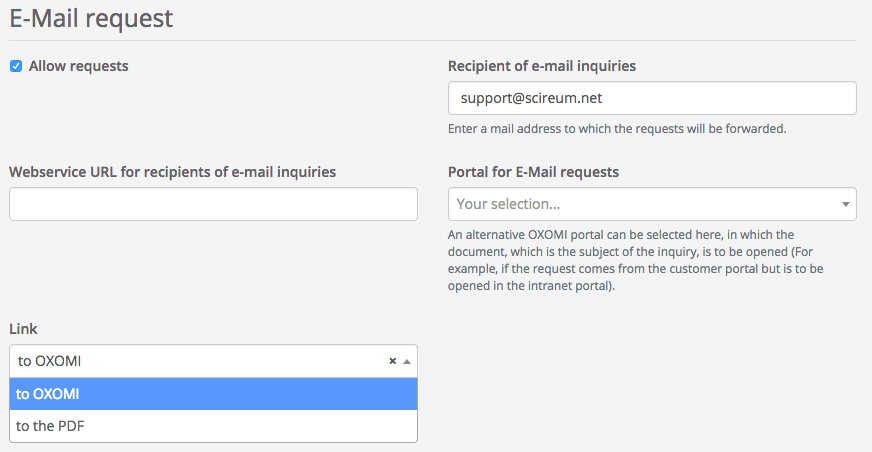Toggle the Allow requests checkbox

click(16, 66)
